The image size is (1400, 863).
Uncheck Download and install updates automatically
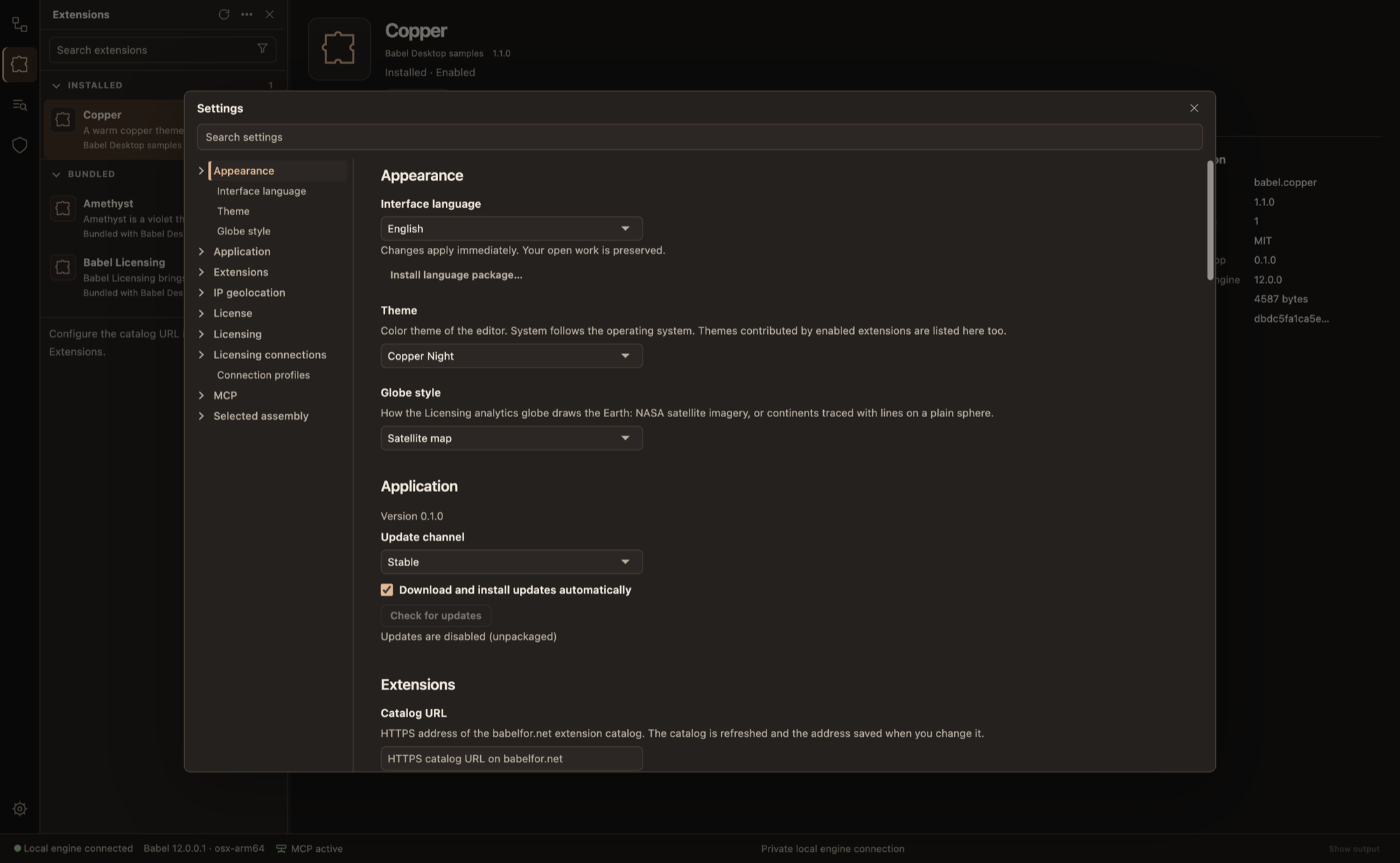386,590
